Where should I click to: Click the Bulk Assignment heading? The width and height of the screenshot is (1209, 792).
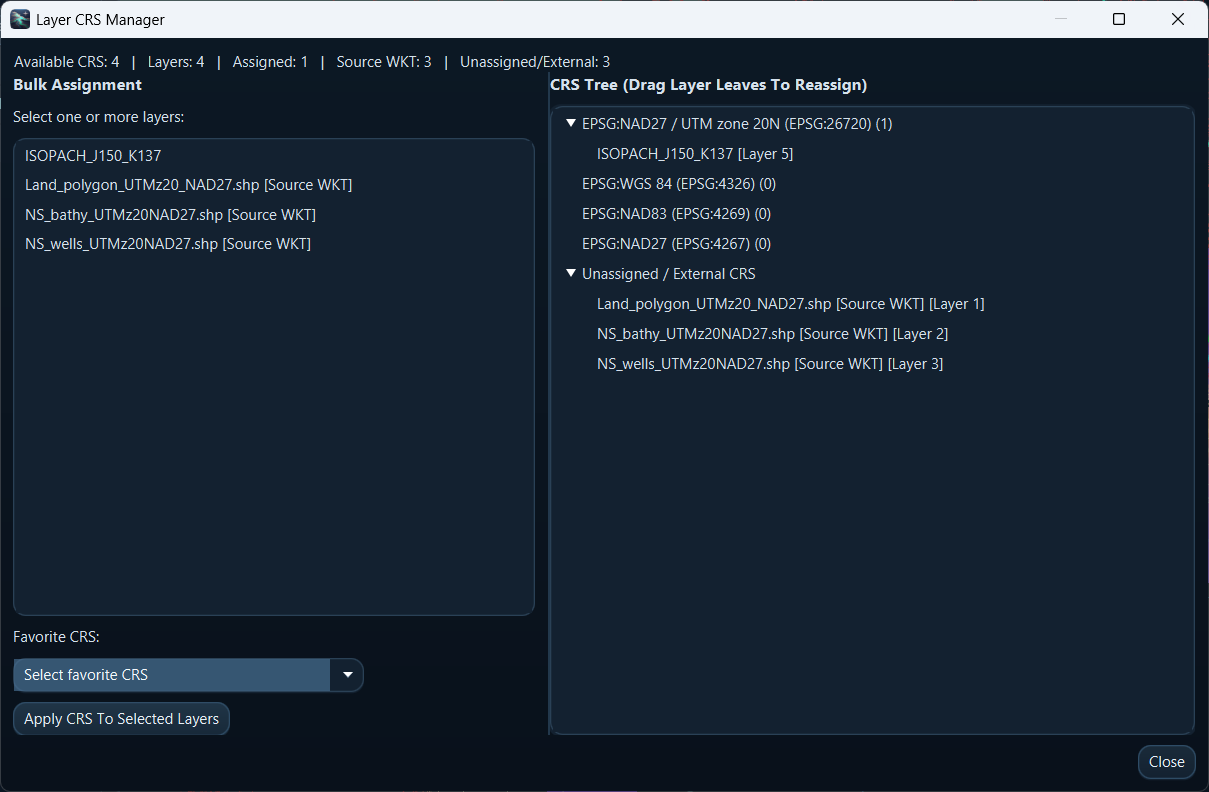(x=78, y=85)
